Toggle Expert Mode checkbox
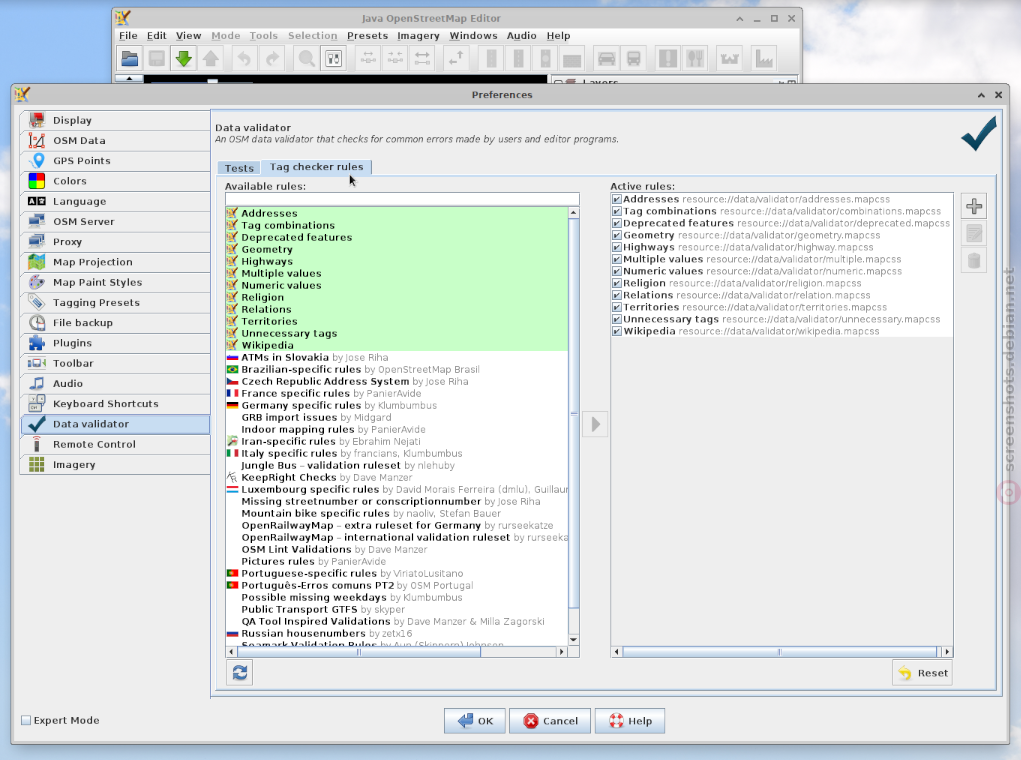Screen dimensions: 1021x760 coord(26,720)
